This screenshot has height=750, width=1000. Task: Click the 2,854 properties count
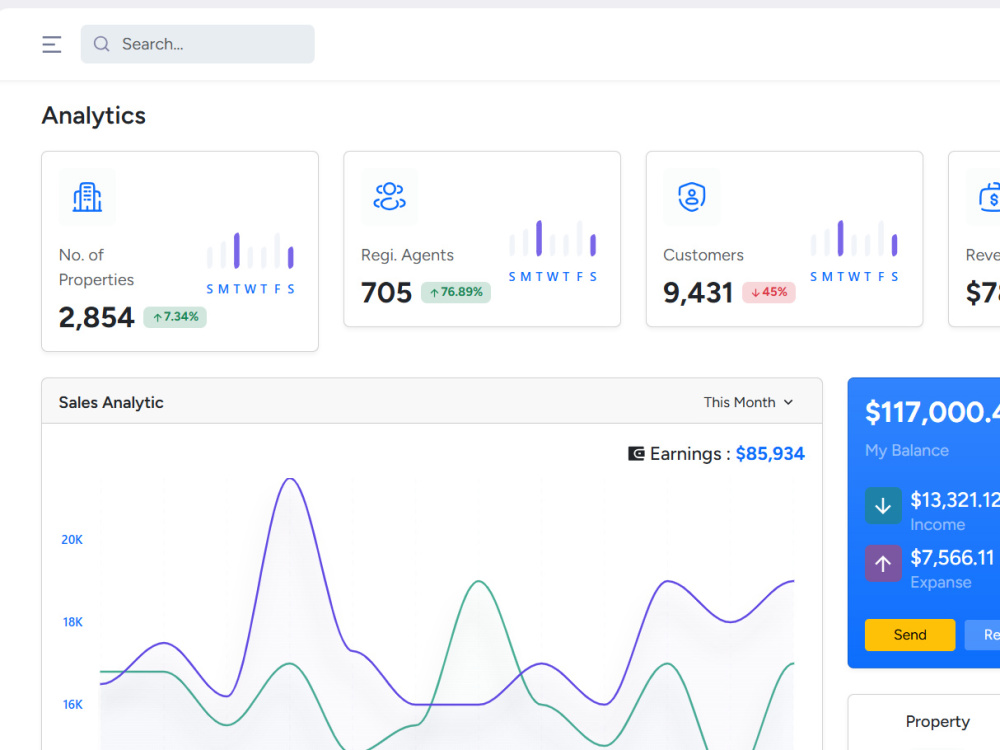click(x=96, y=318)
